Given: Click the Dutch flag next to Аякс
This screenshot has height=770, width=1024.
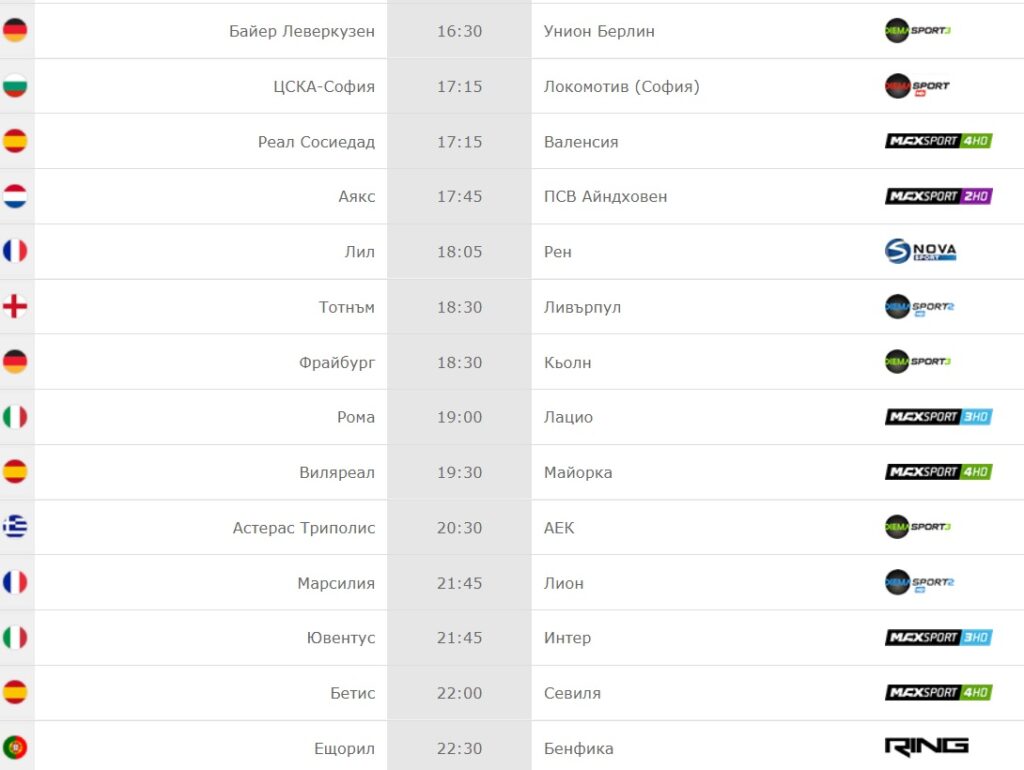Looking at the screenshot, I should point(15,197).
